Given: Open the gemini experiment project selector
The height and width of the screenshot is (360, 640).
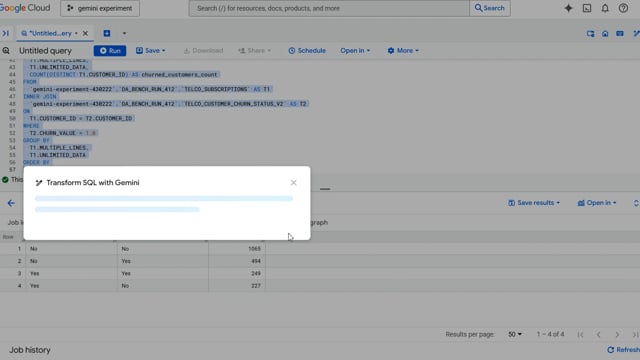Looking at the screenshot, I should (100, 8).
